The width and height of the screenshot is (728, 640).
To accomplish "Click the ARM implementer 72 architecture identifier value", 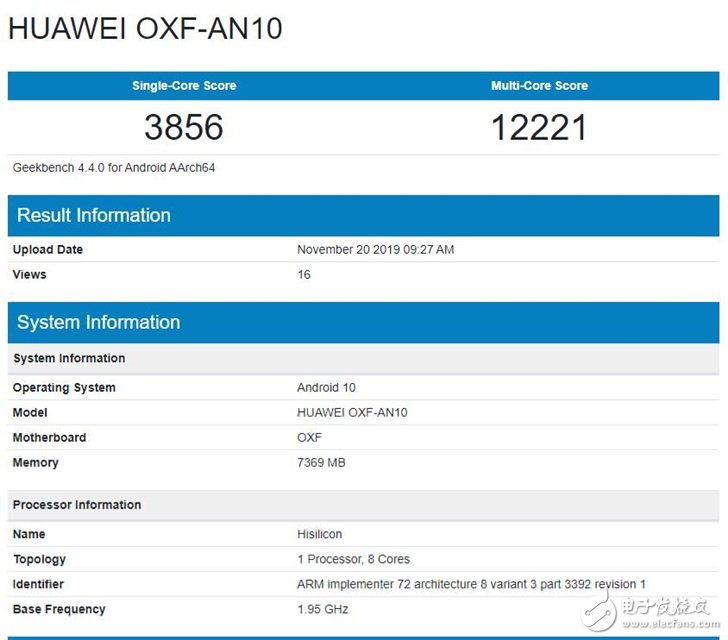I will (x=471, y=584).
